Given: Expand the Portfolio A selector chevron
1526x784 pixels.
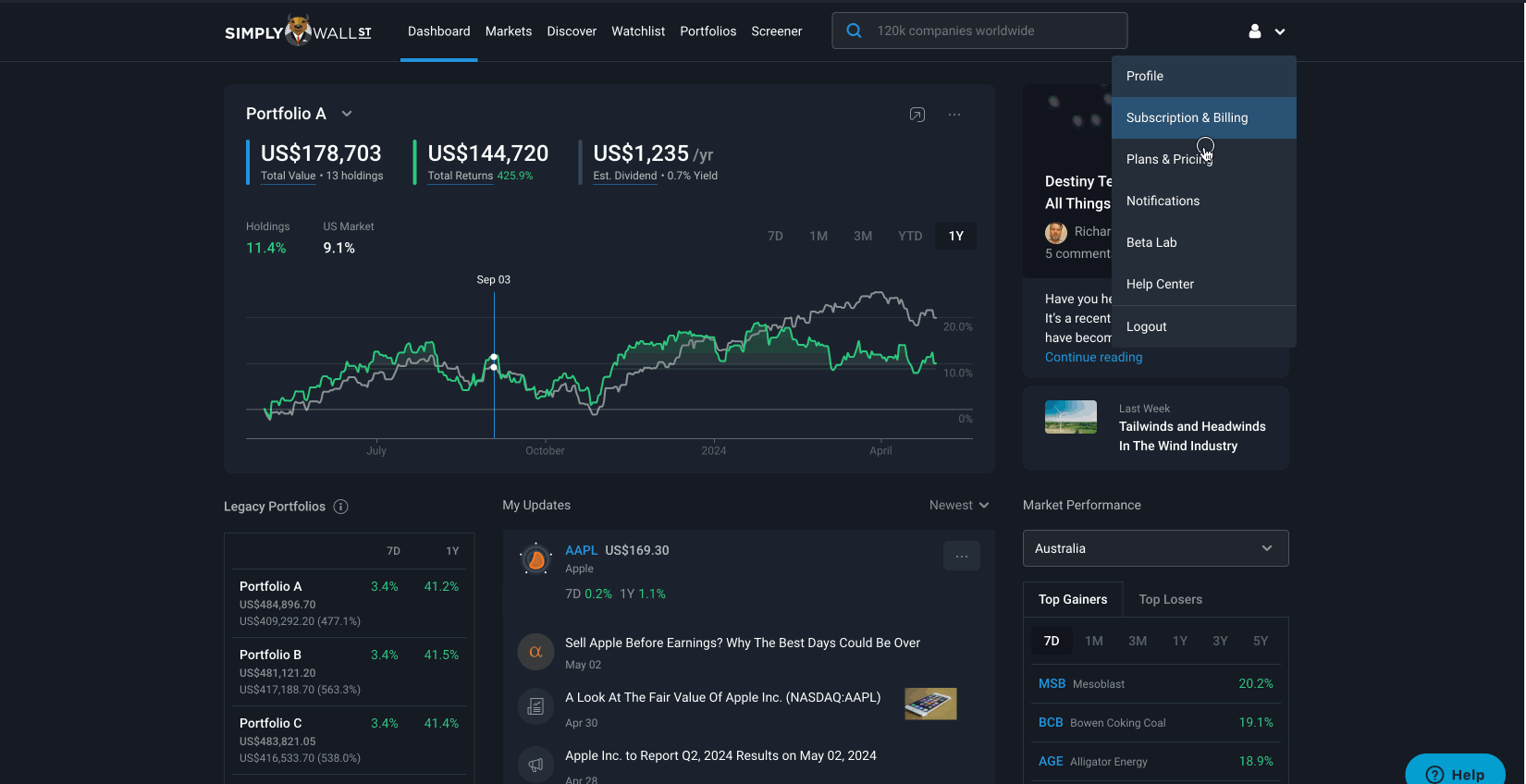Looking at the screenshot, I should 347,114.
